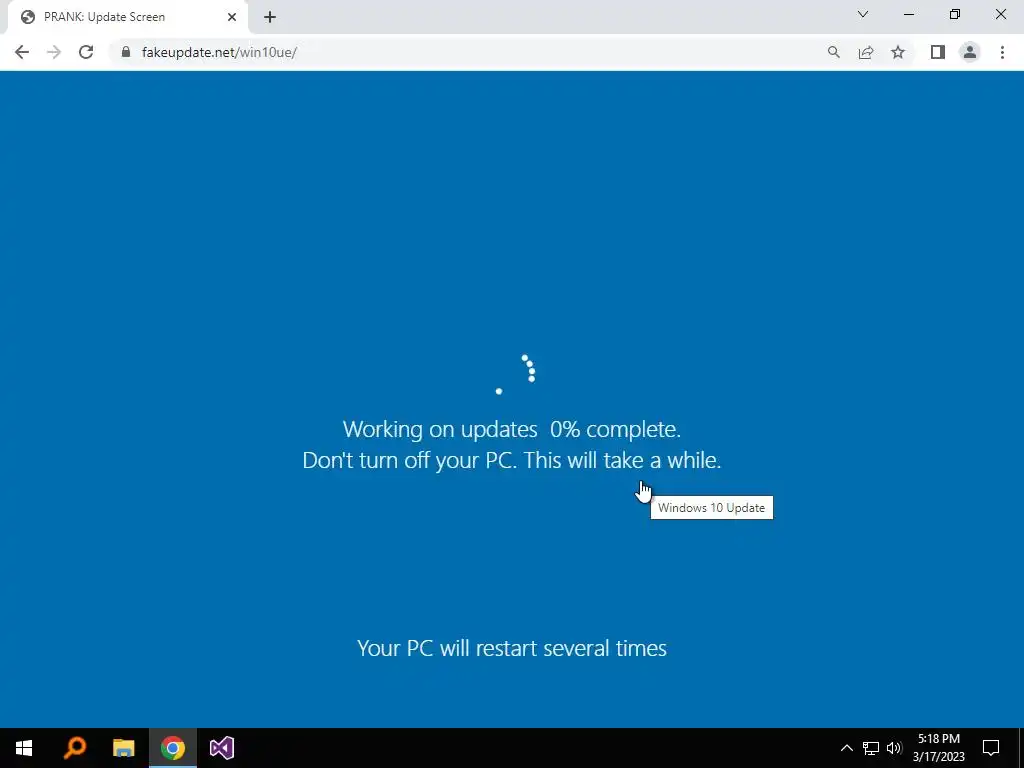Open File Explorer from the taskbar

[x=123, y=748]
